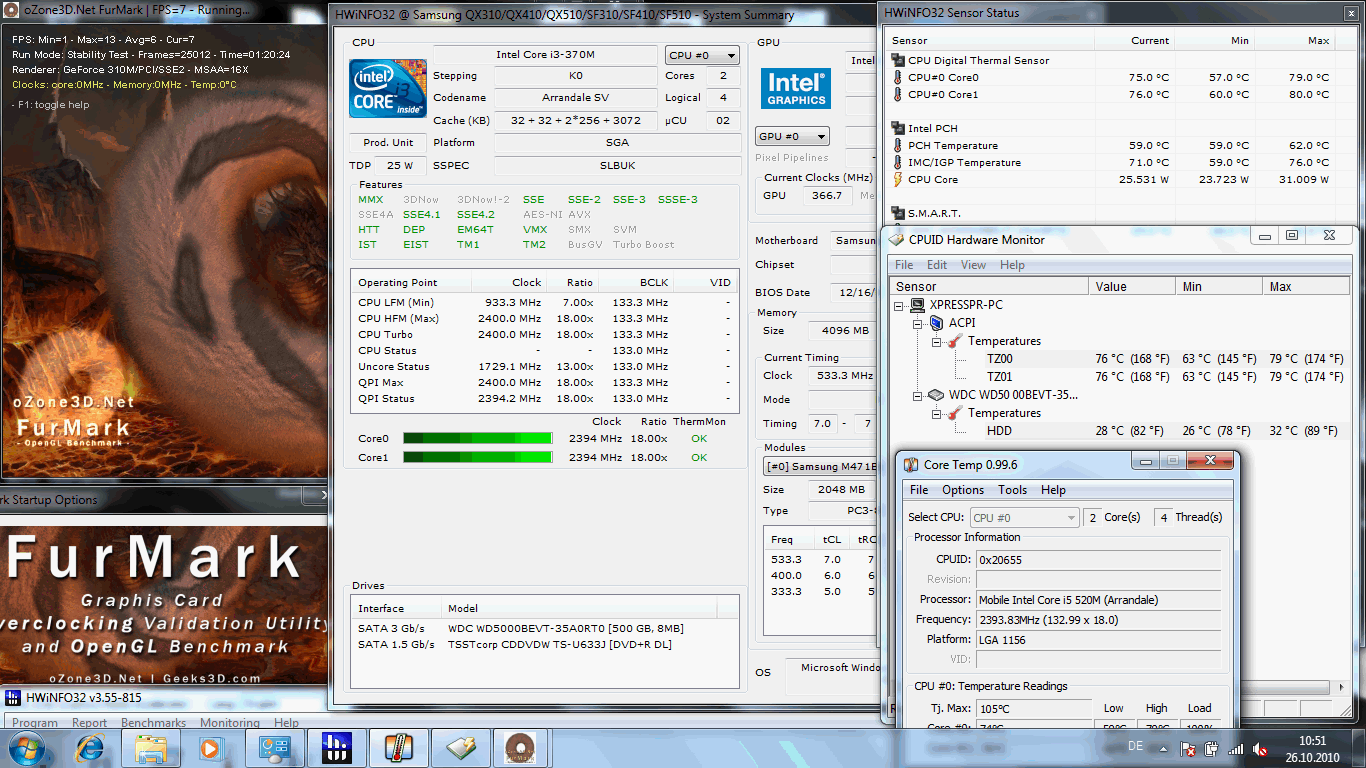Click the muted volume tray icon
The image size is (1366, 768).
coord(1262,748)
